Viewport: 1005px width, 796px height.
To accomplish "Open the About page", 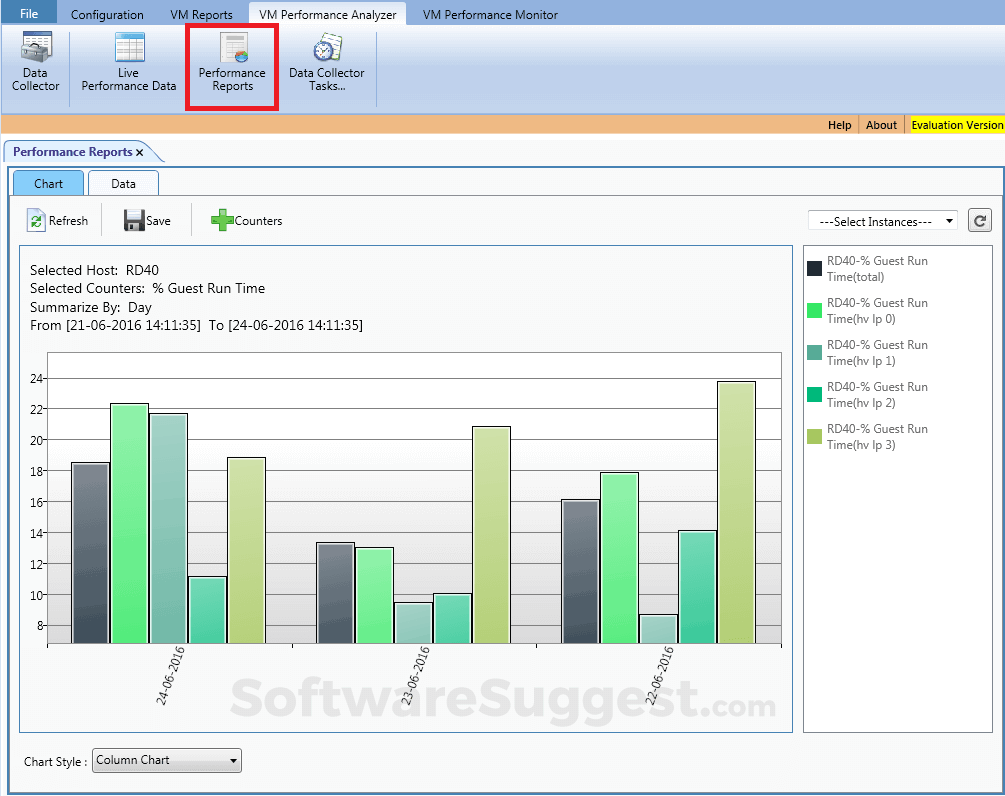I will 880,125.
